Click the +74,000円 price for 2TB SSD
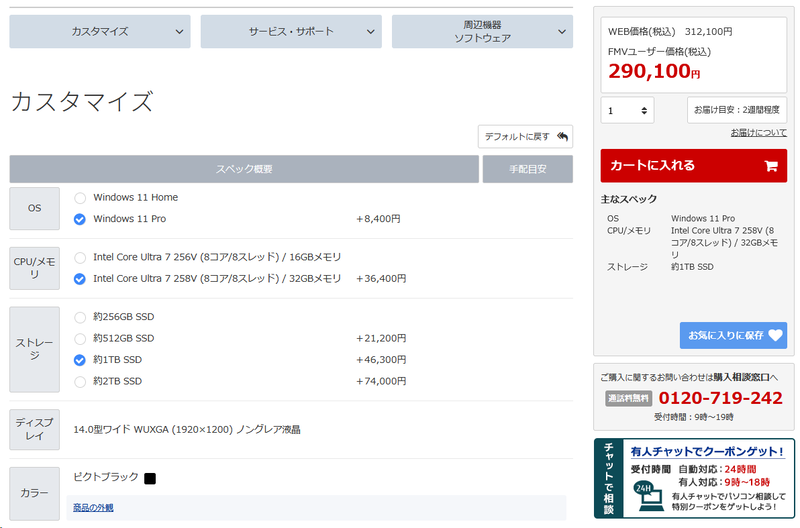Screen dimensions: 800x528 (381, 381)
